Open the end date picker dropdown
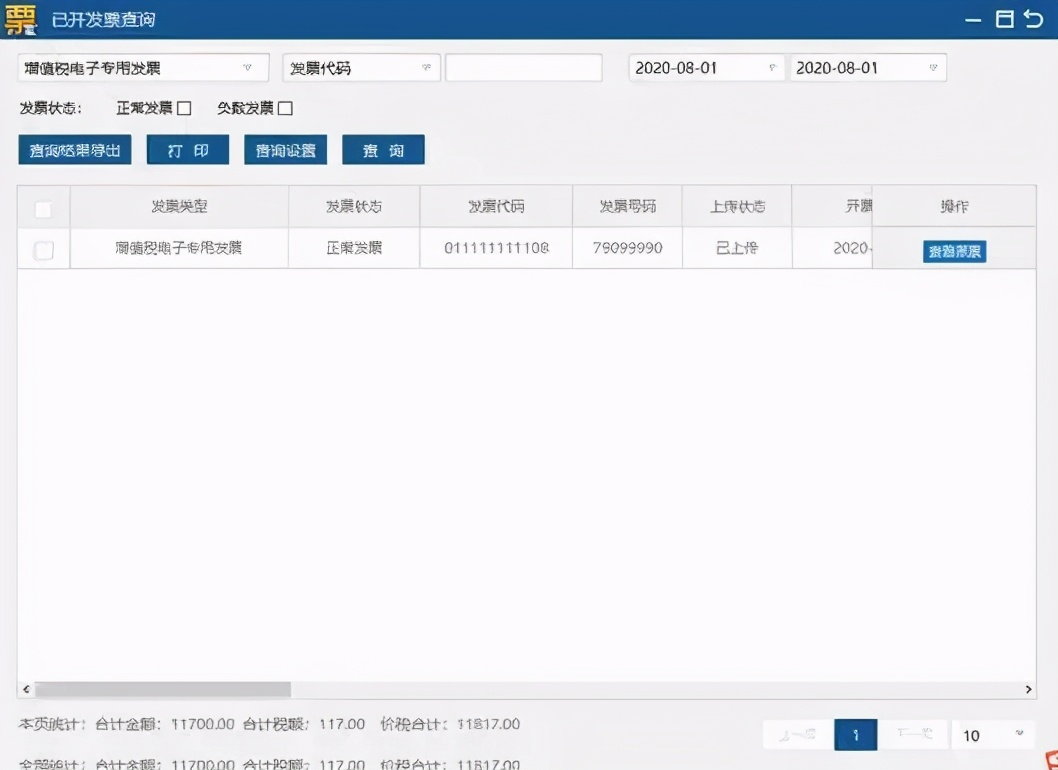 click(868, 67)
